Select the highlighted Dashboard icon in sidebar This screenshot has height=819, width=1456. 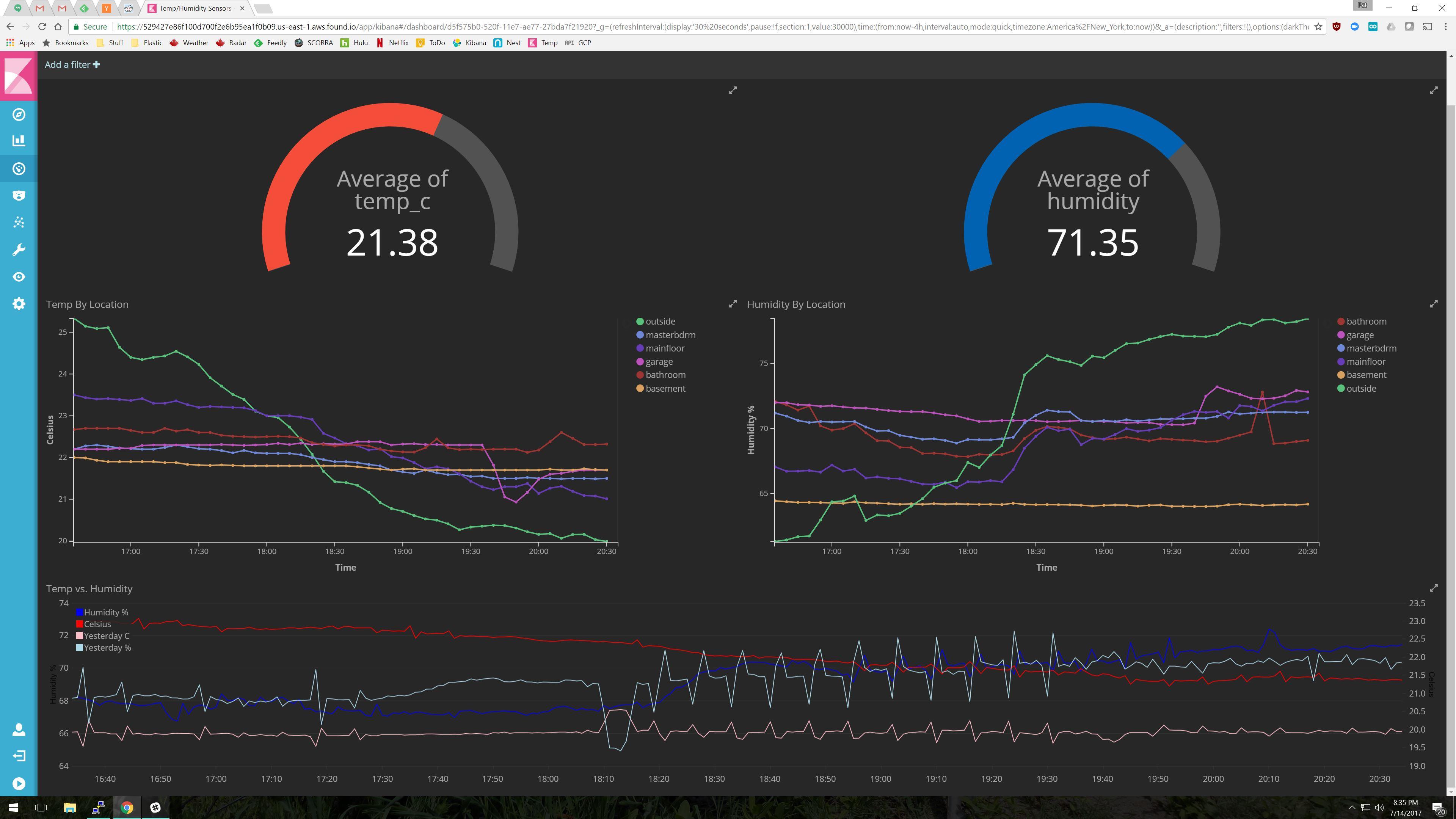pyautogui.click(x=19, y=168)
